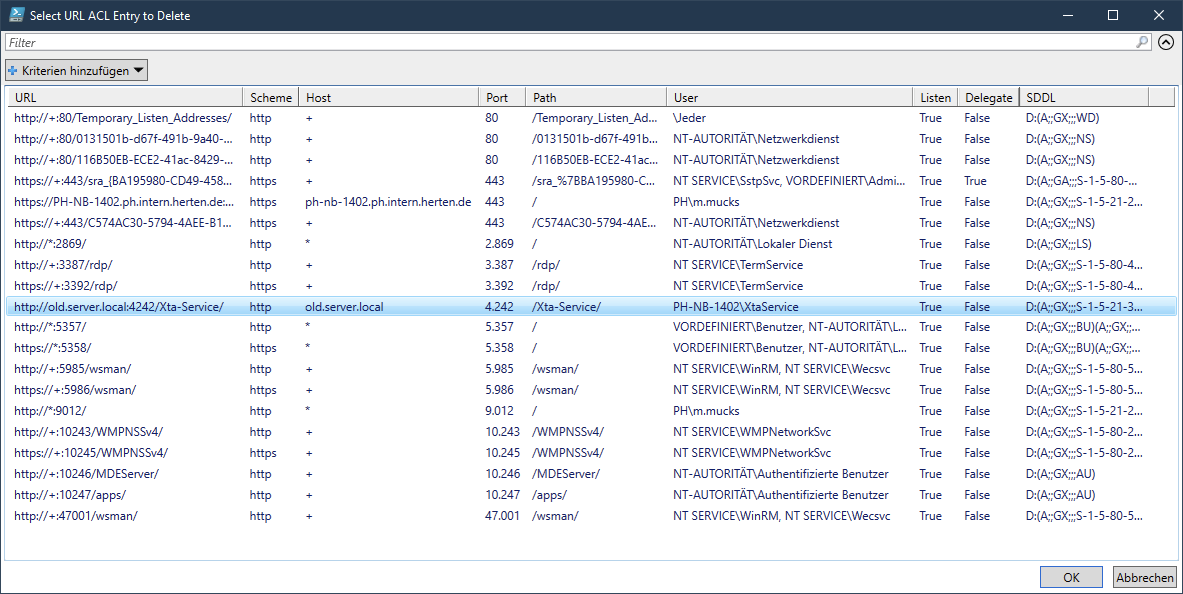Click the PowerShell icon in title bar
Image resolution: width=1183 pixels, height=594 pixels.
tap(17, 14)
